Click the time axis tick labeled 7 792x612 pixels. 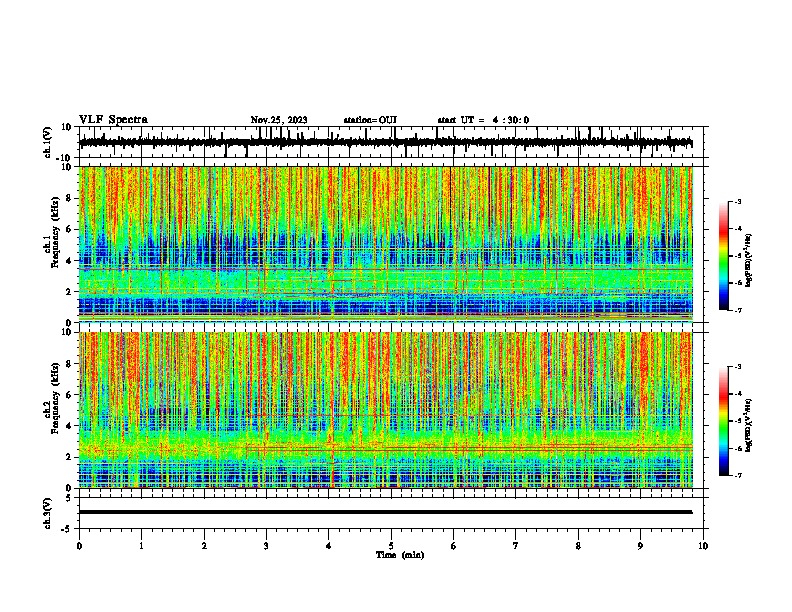516,546
